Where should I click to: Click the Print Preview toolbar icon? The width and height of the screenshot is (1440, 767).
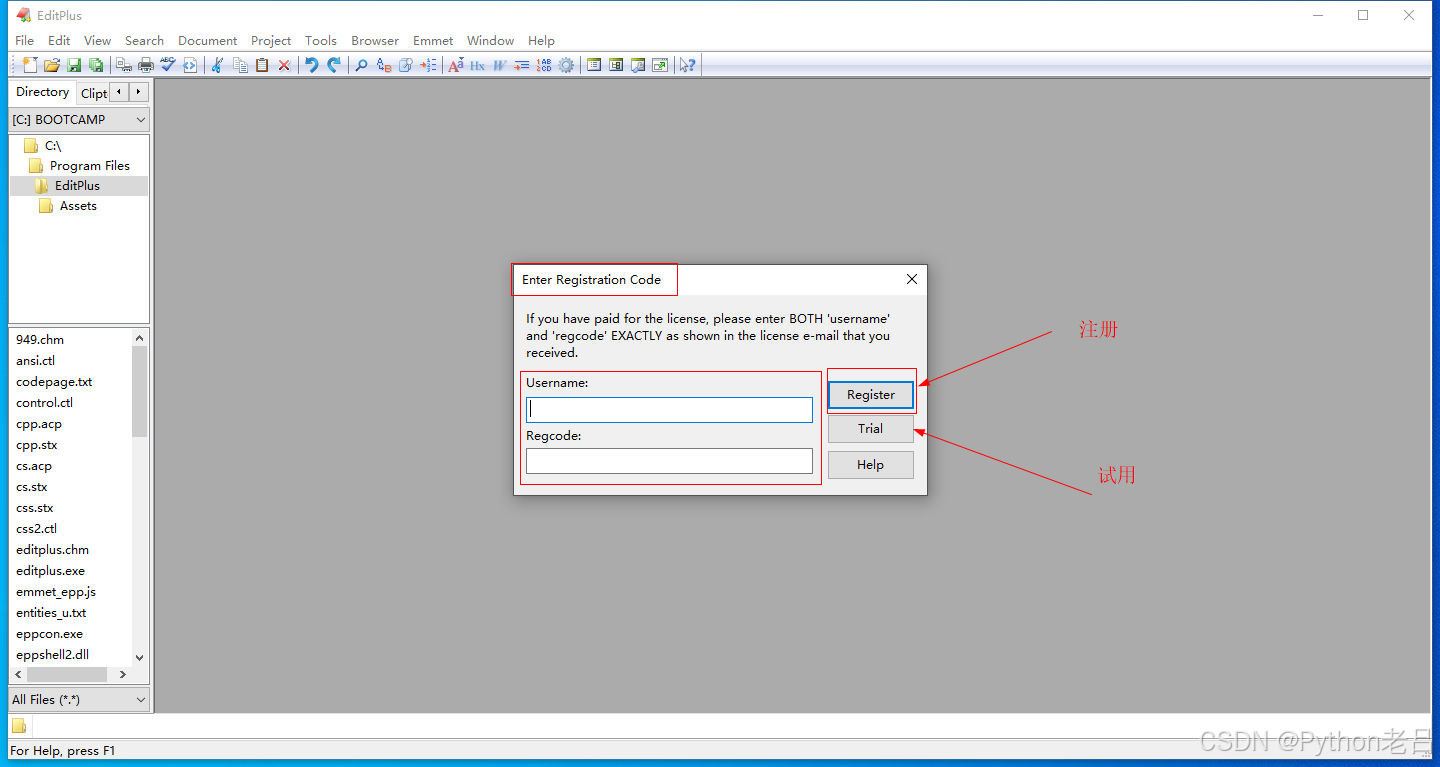[124, 65]
